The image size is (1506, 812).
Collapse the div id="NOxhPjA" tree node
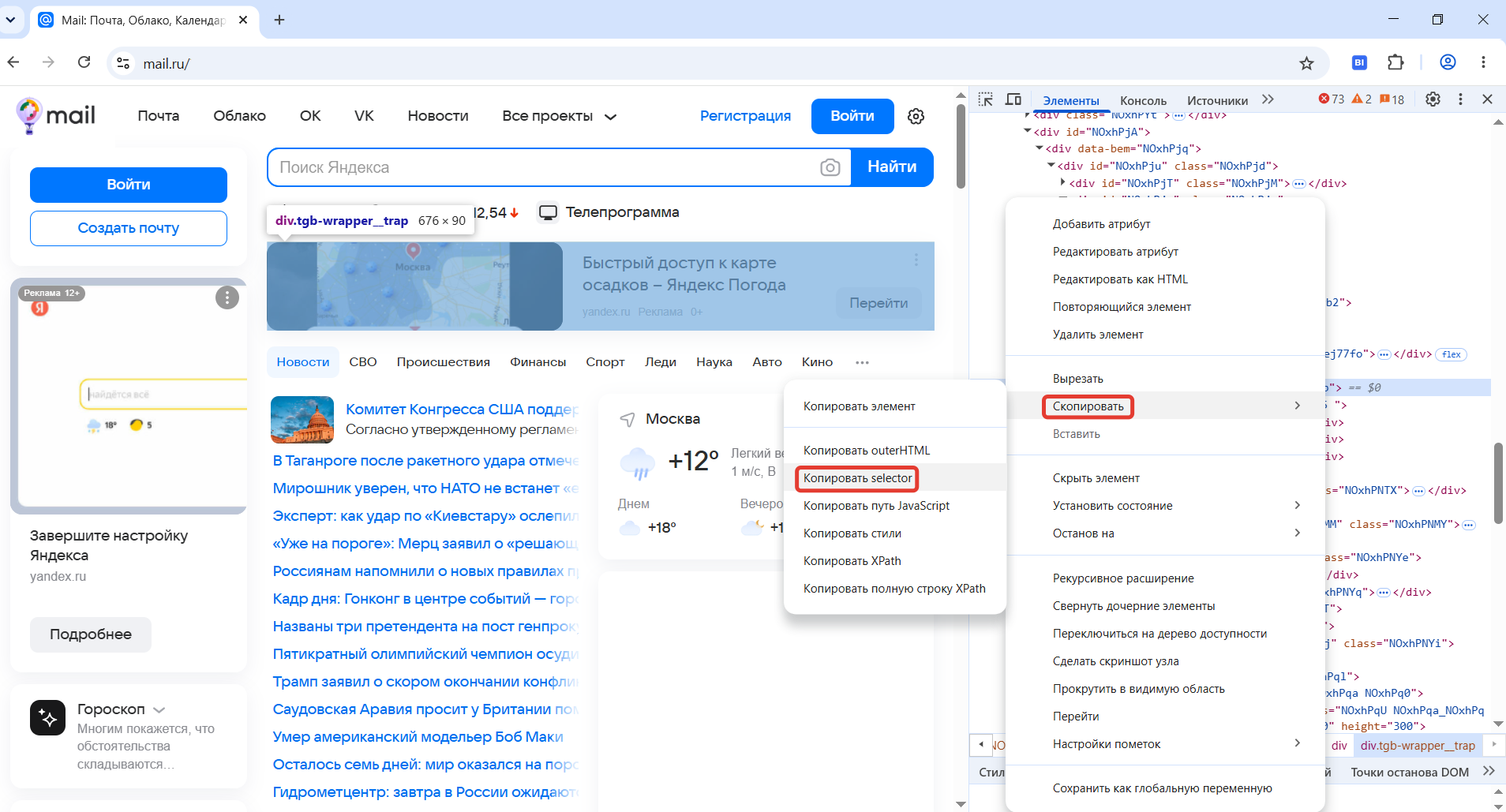(1028, 131)
